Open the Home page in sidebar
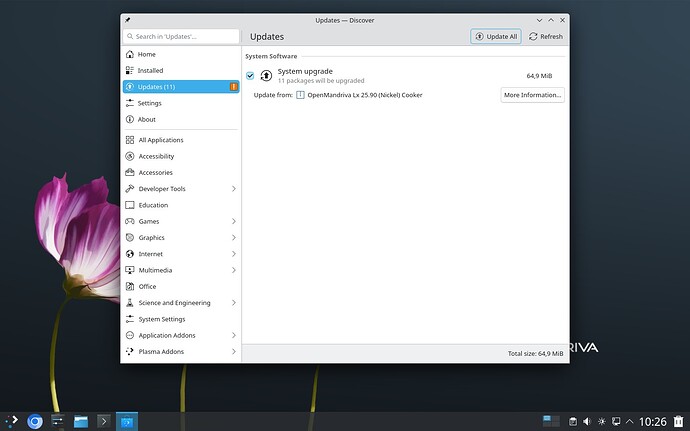690x431 pixels. coord(146,54)
